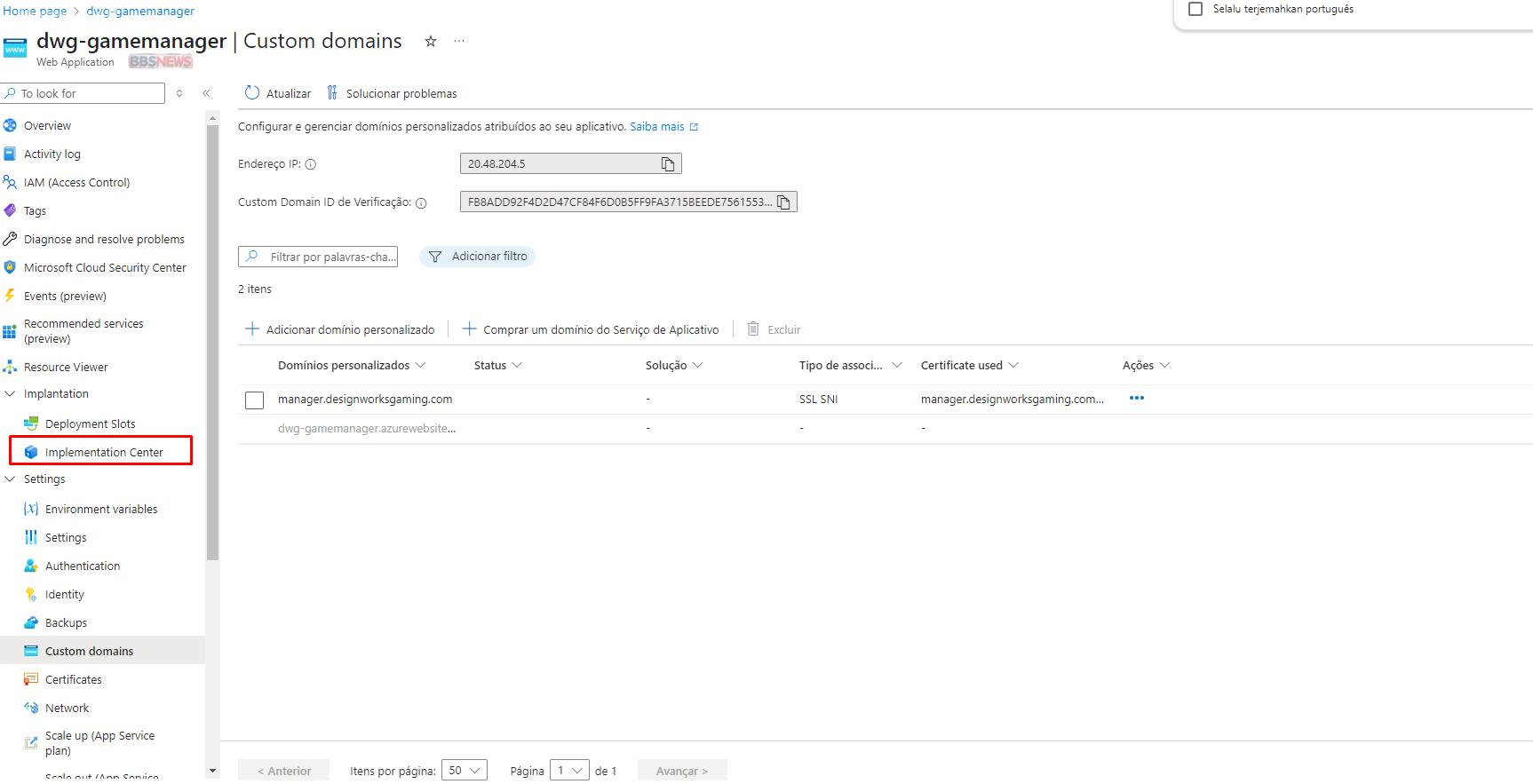Click the info icon beside Endereço IP

311,164
